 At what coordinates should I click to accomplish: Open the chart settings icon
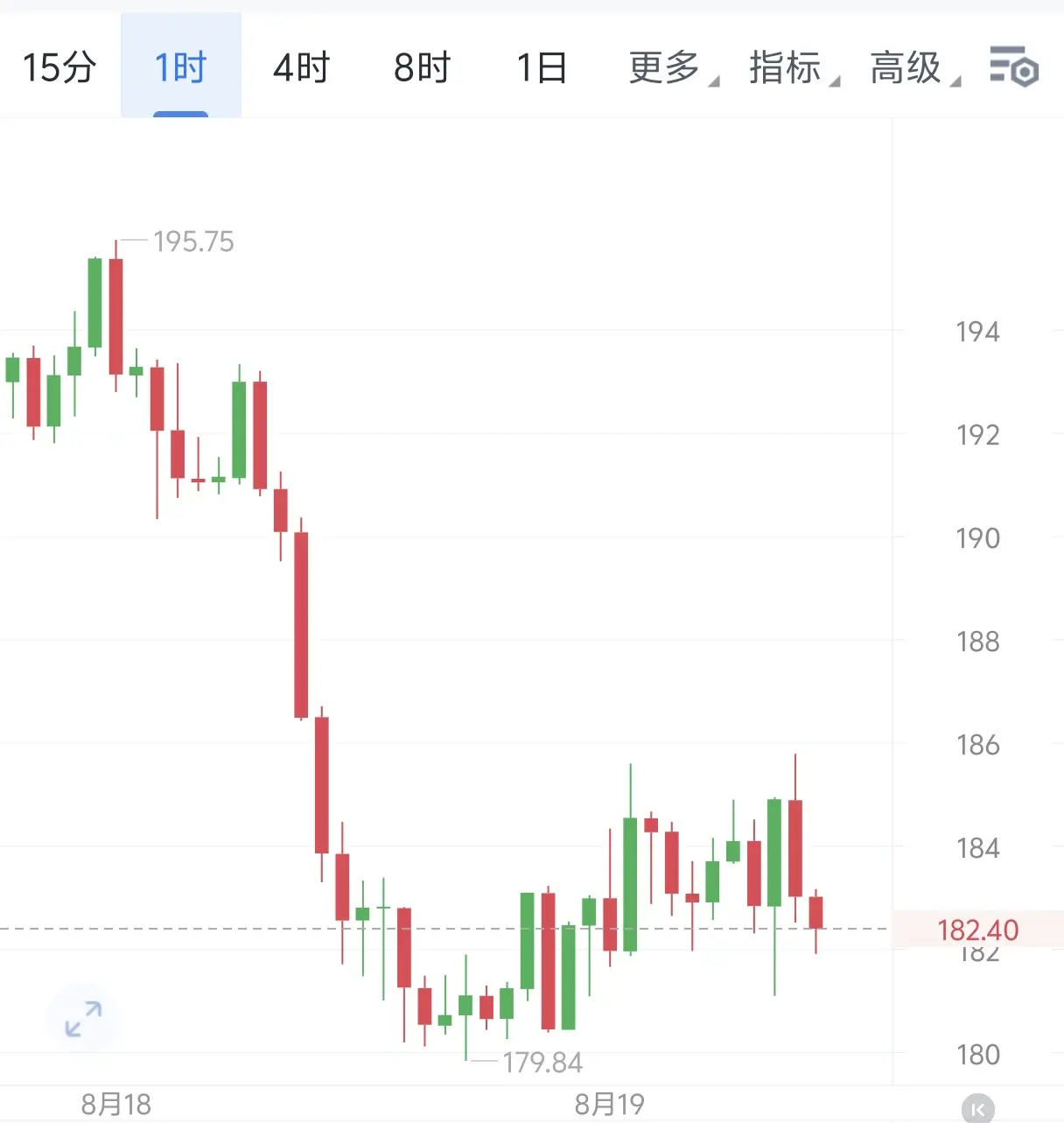1013,67
